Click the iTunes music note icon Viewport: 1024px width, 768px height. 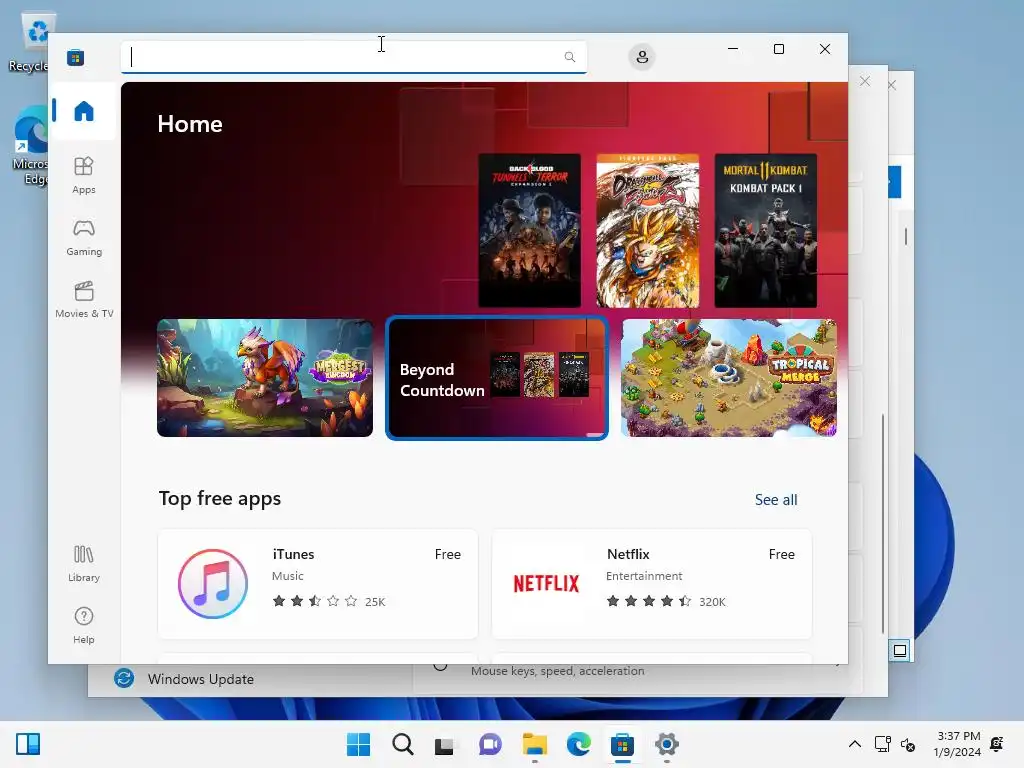point(213,584)
